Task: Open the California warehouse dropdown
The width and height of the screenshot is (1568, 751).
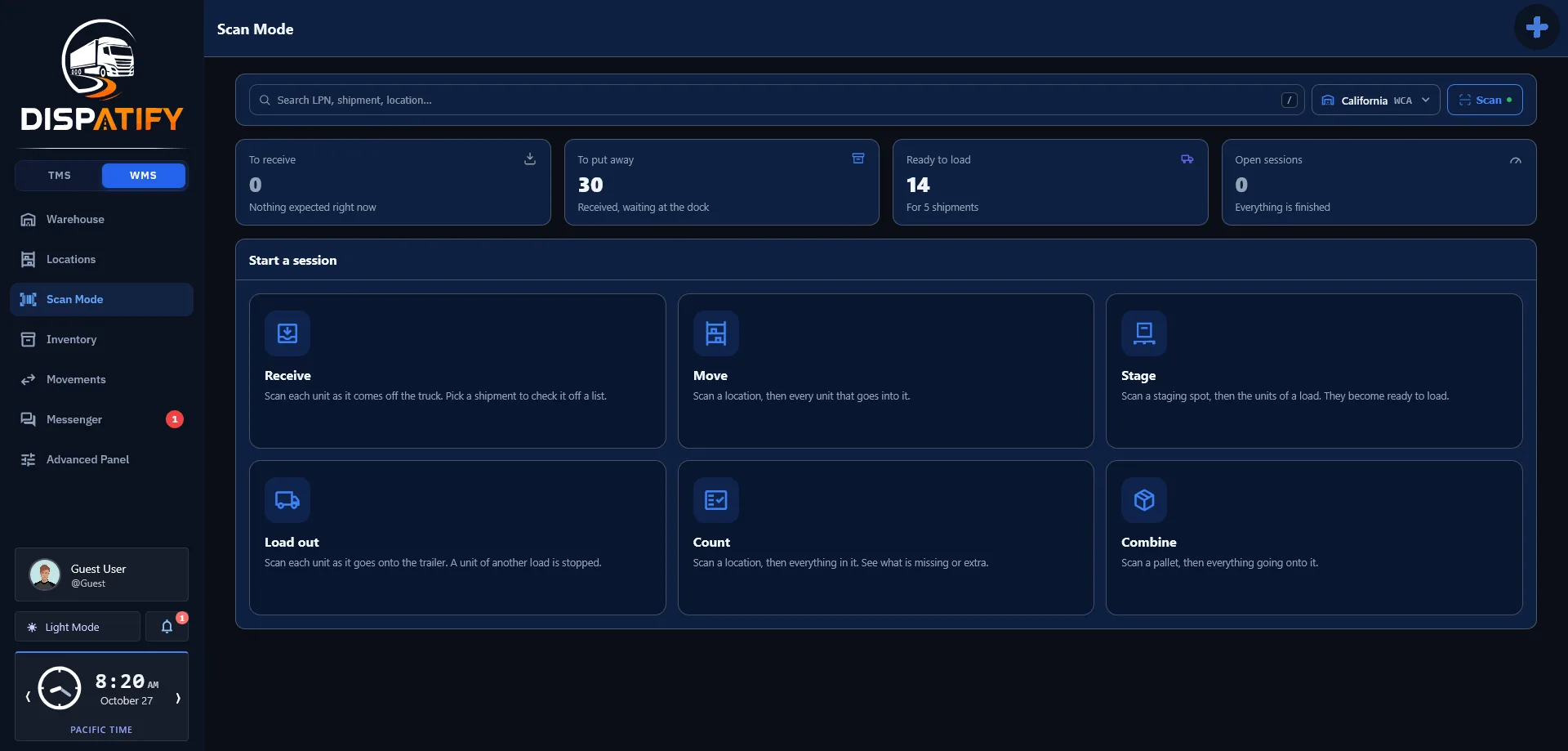Action: tap(1376, 100)
